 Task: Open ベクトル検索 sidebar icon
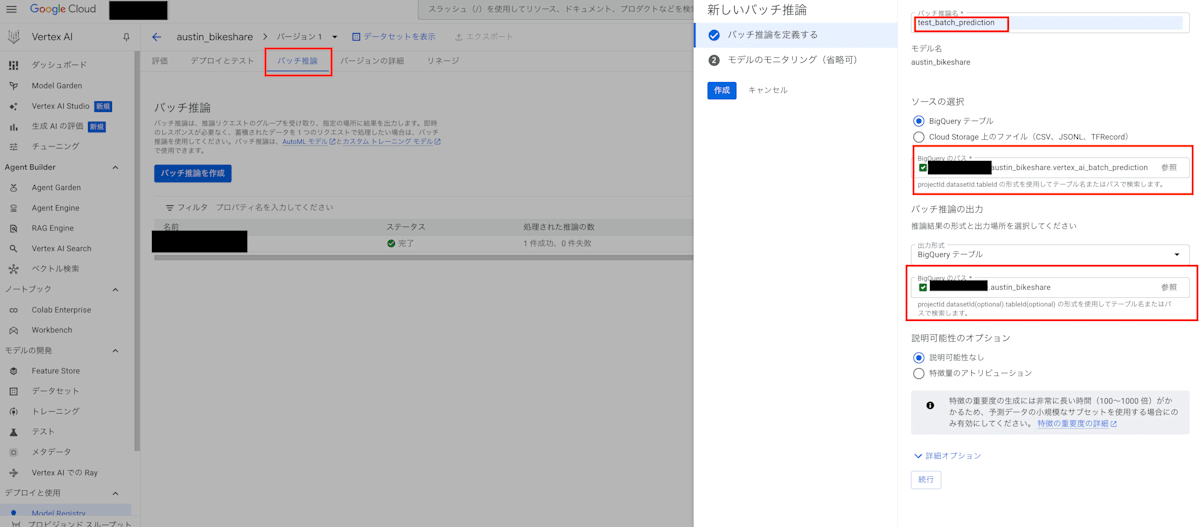click(x=13, y=269)
